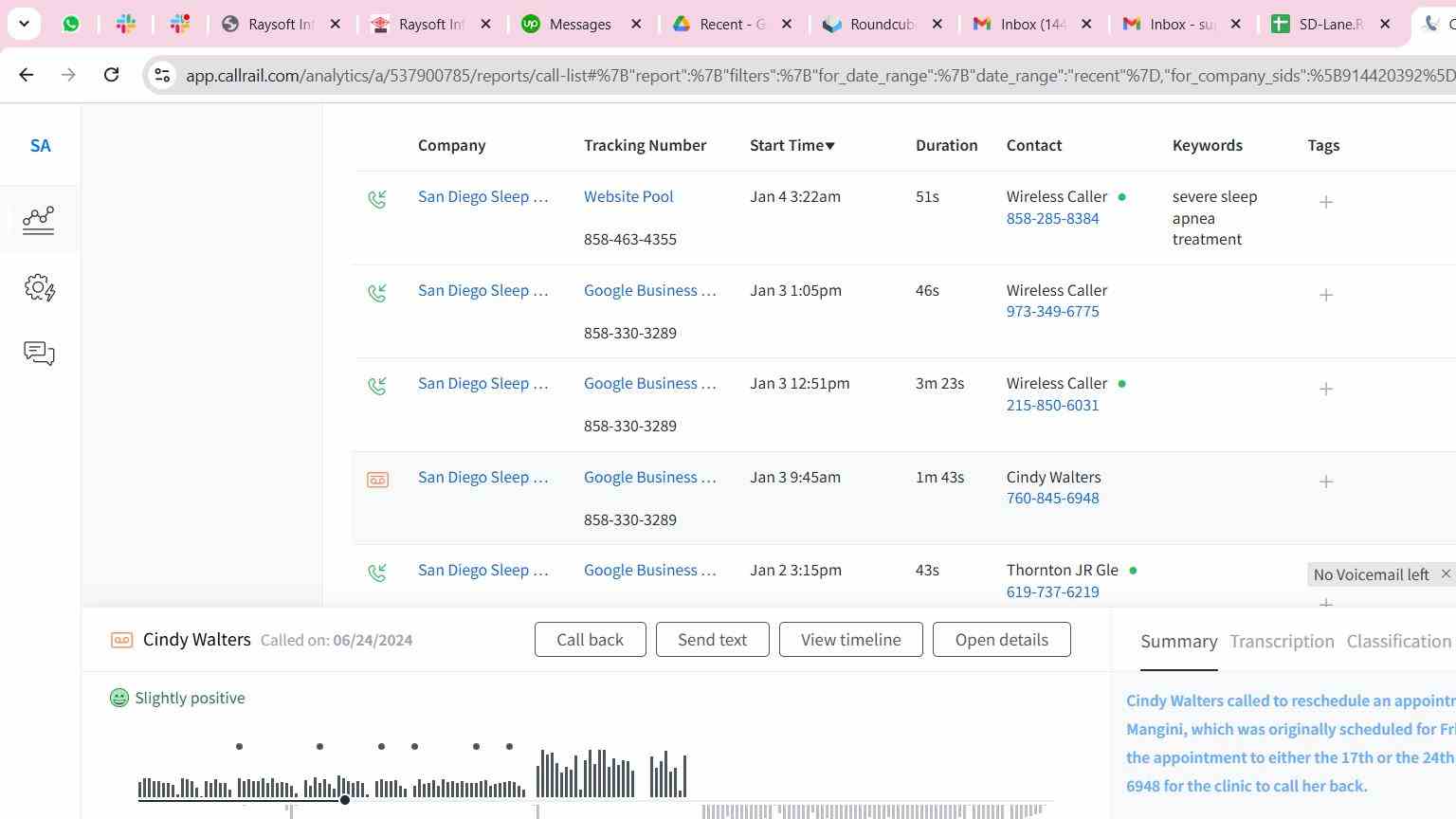This screenshot has width=1456, height=819.
Task: Click the Company column header
Action: [452, 145]
